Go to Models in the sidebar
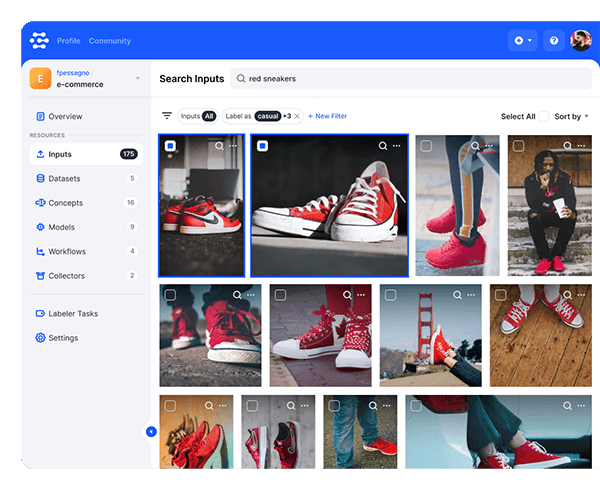Screen dimensions: 600x490 pyautogui.click(x=61, y=227)
